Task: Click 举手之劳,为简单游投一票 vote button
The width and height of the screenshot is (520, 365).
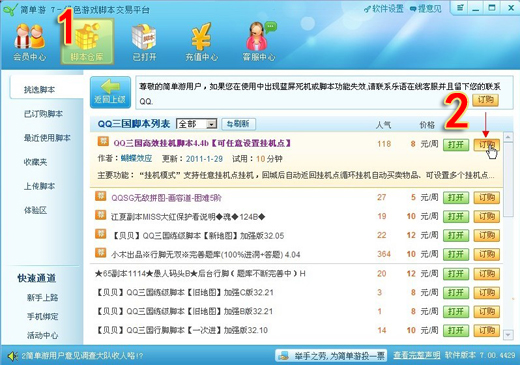Action: [x=331, y=356]
